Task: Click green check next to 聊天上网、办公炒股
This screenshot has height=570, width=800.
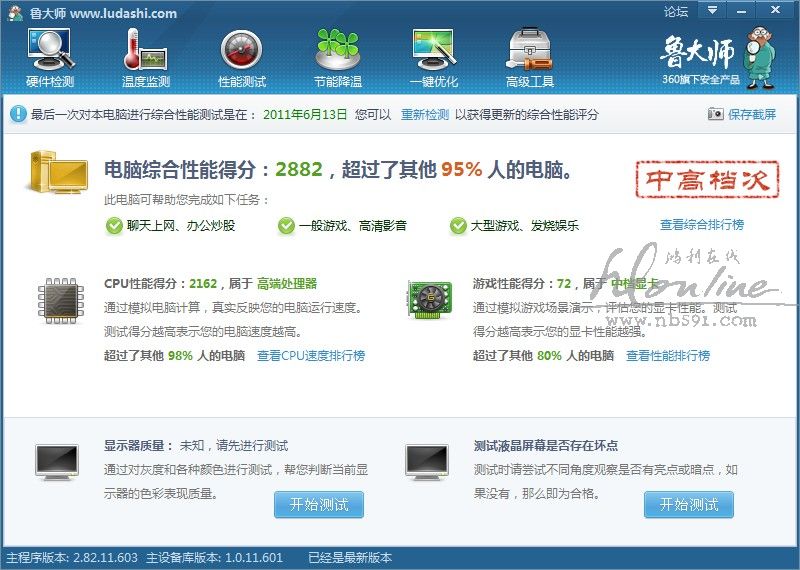Action: pyautogui.click(x=114, y=225)
